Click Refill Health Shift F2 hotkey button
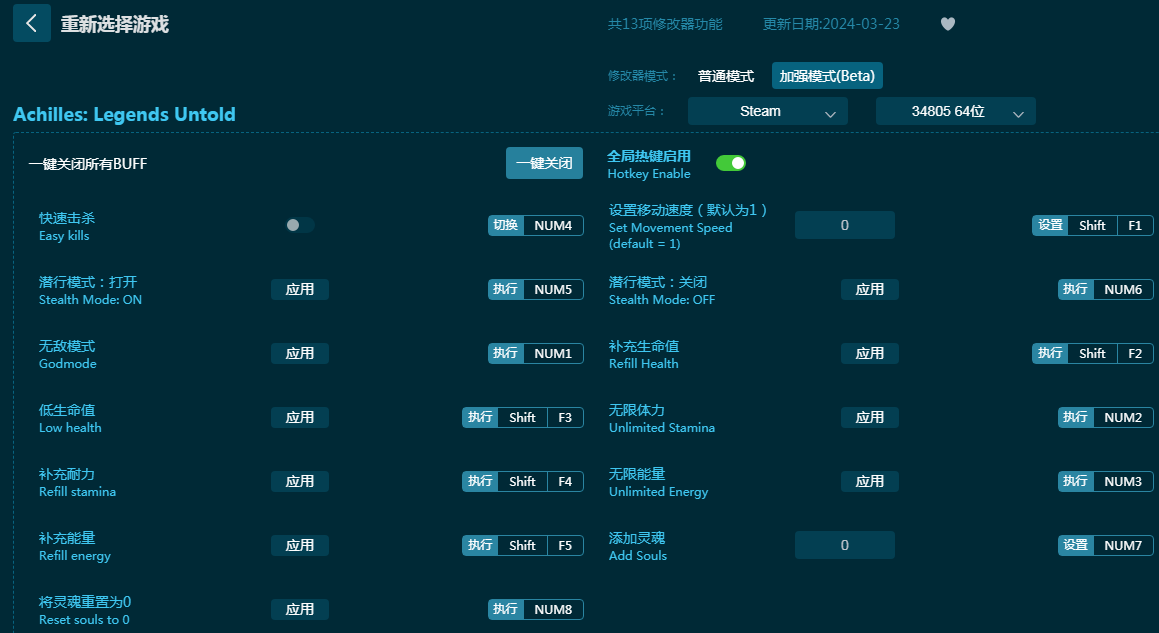Viewport: 1159px width, 633px height. (x=1093, y=353)
